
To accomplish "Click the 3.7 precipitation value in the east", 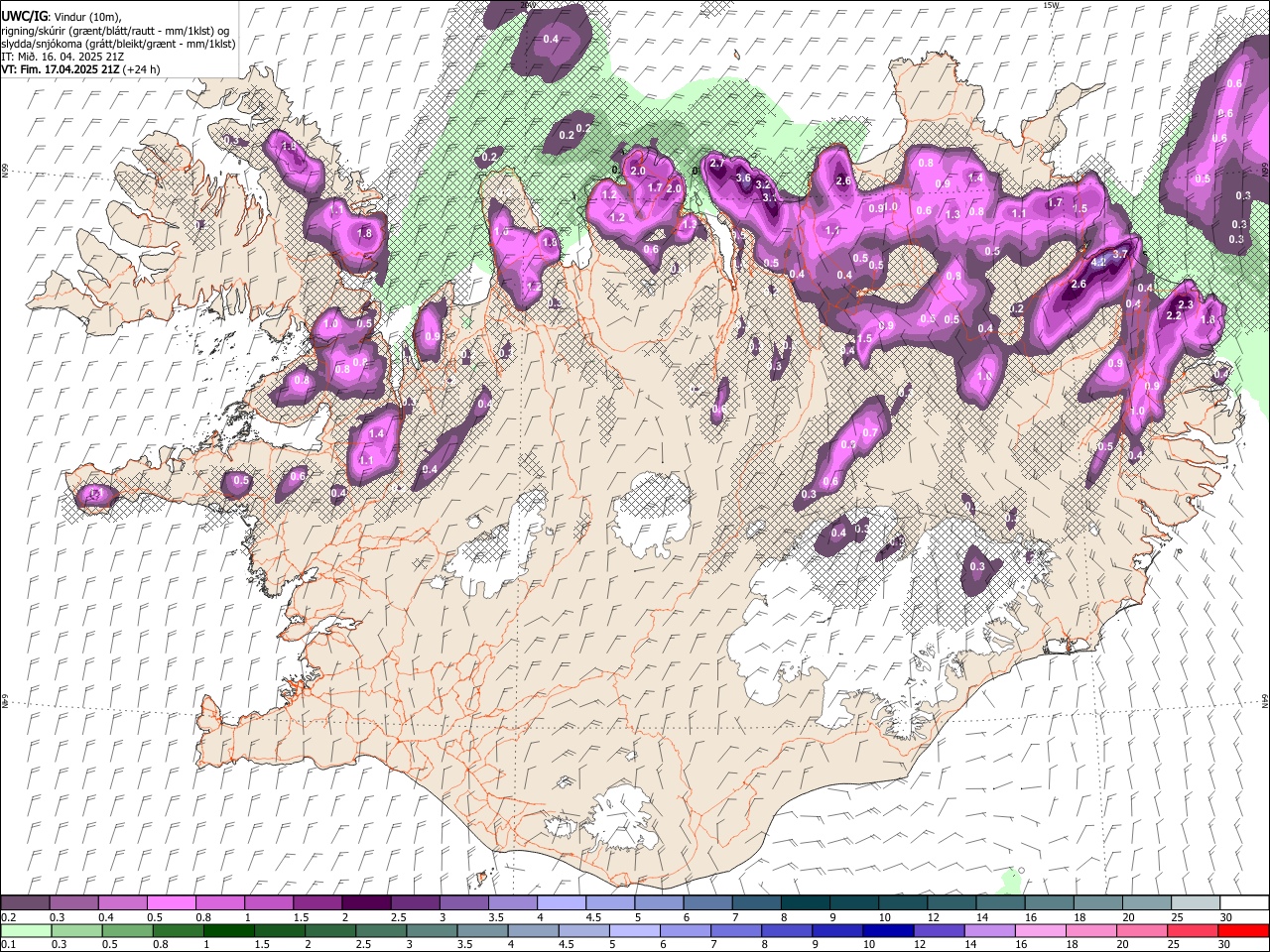I will point(1120,255).
